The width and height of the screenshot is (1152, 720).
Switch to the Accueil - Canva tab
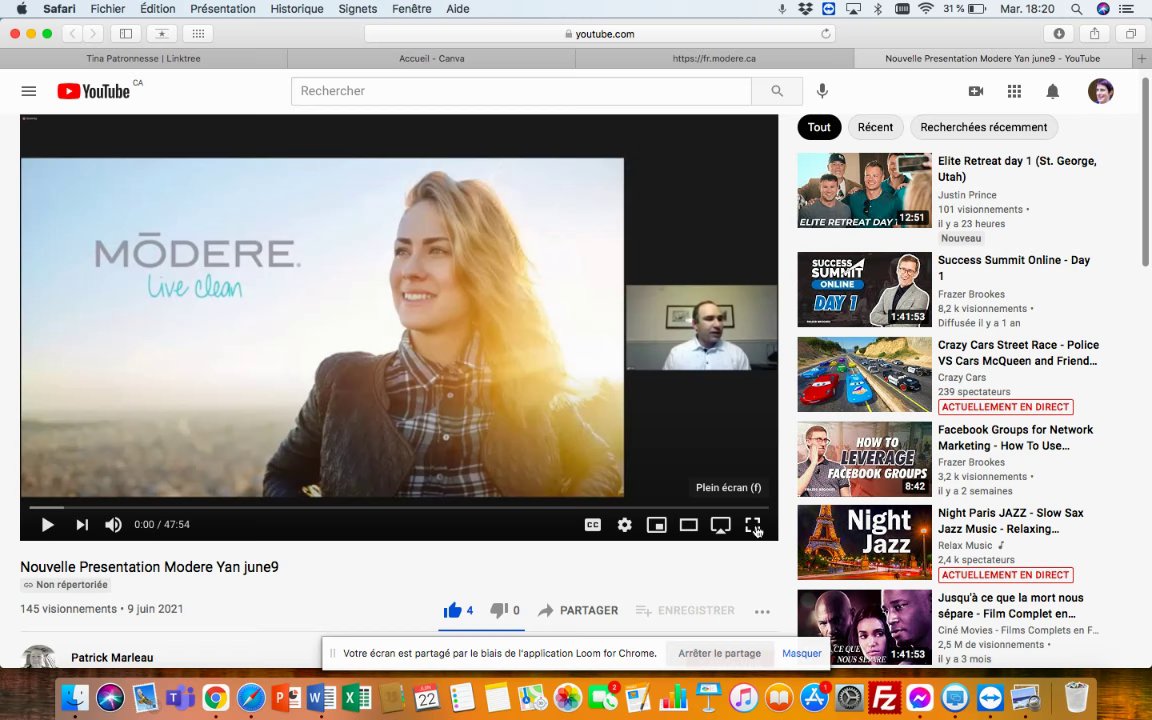click(431, 59)
